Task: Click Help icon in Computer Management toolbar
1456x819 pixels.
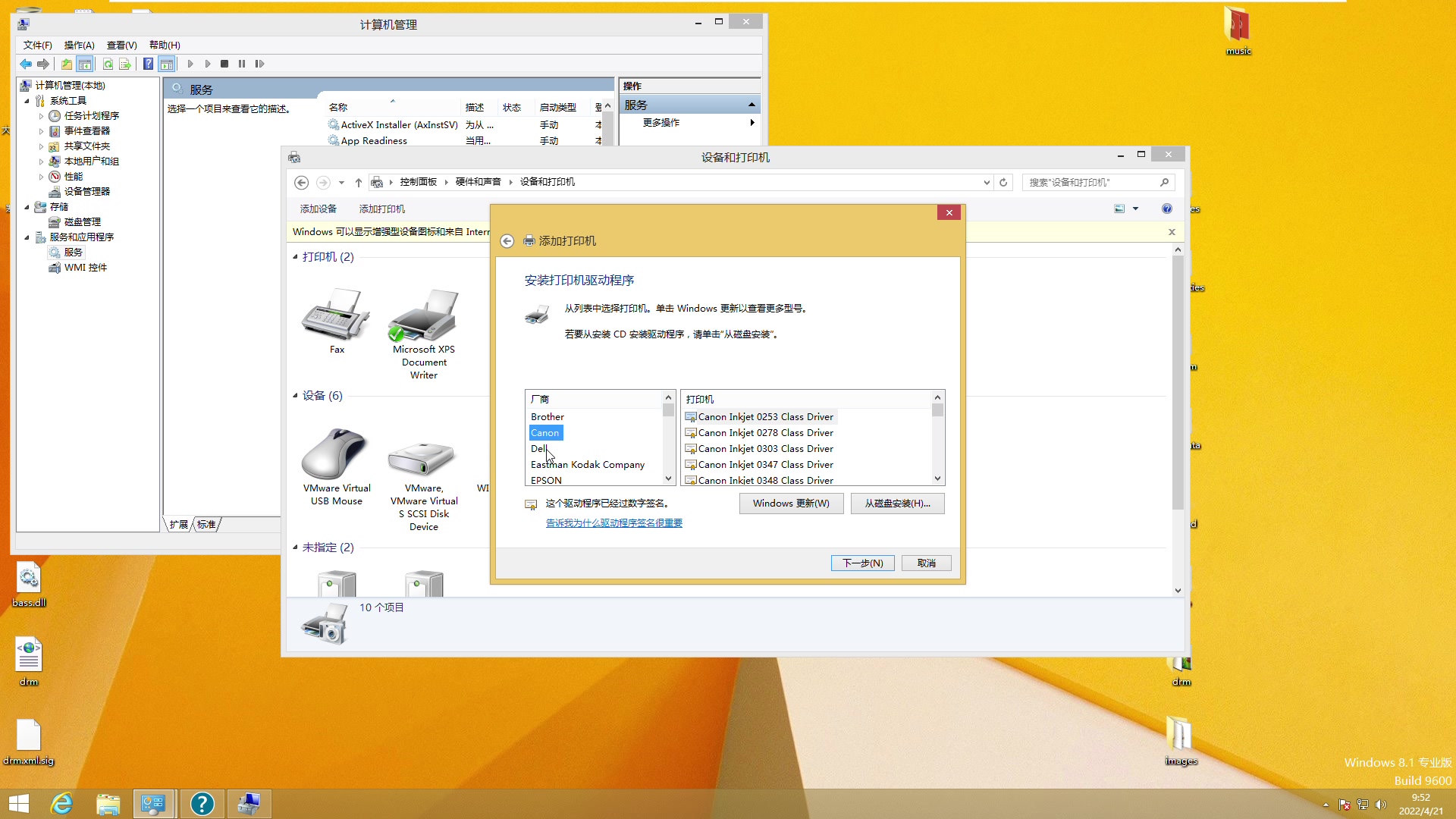Action: coord(149,64)
